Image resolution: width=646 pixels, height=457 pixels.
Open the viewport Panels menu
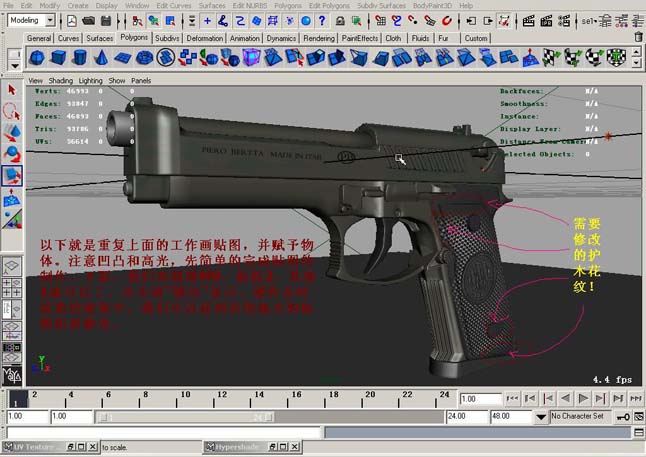[x=141, y=81]
